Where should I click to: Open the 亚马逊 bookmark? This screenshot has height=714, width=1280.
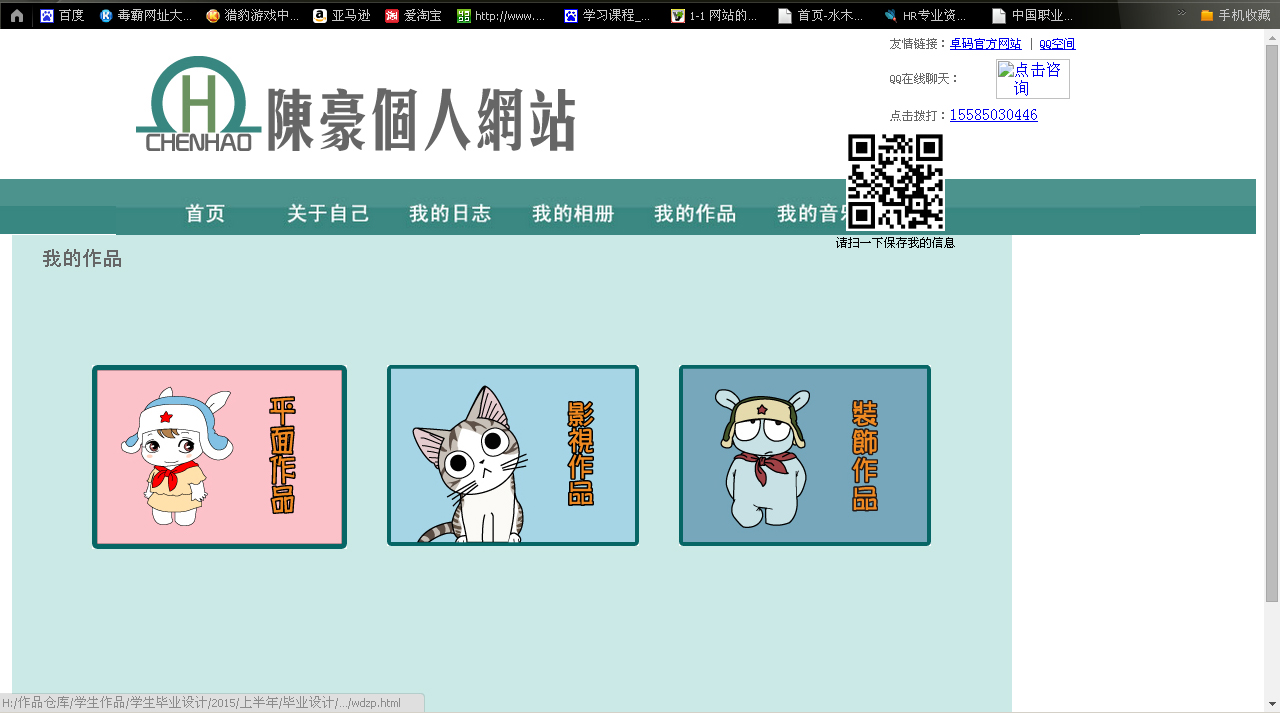342,16
